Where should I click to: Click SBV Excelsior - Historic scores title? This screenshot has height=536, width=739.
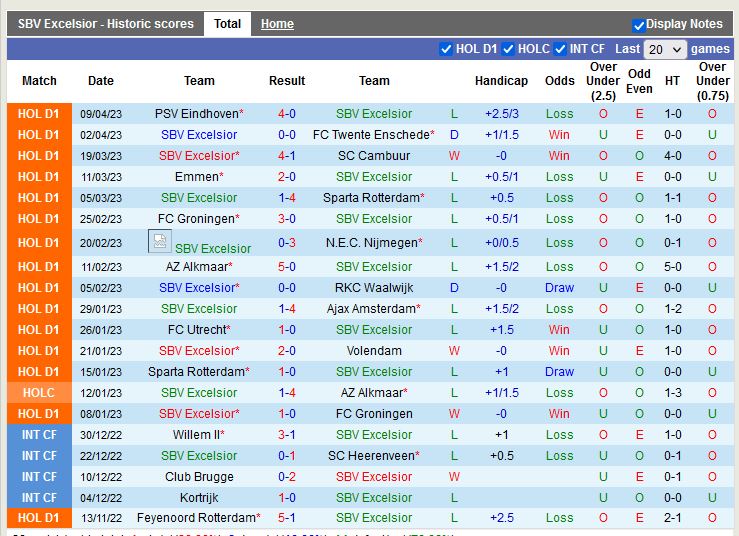point(106,24)
